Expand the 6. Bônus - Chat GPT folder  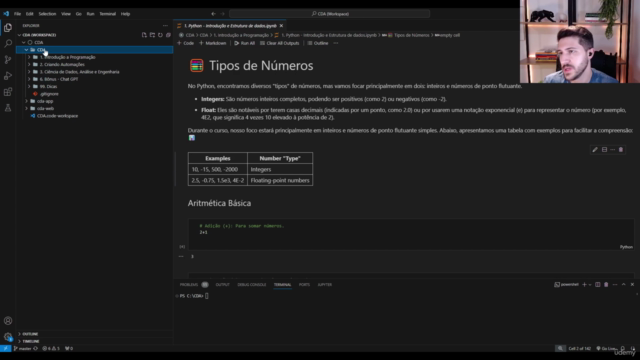29,79
